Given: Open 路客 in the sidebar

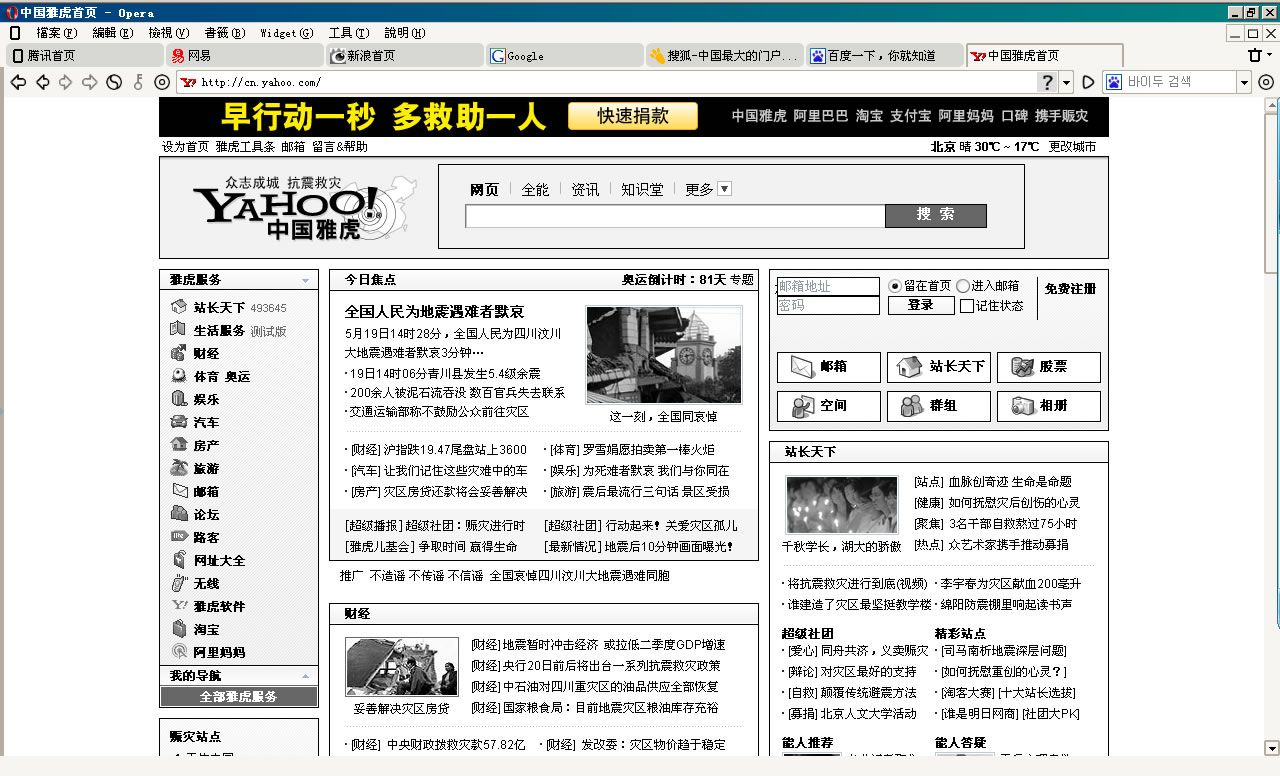Looking at the screenshot, I should pos(206,537).
